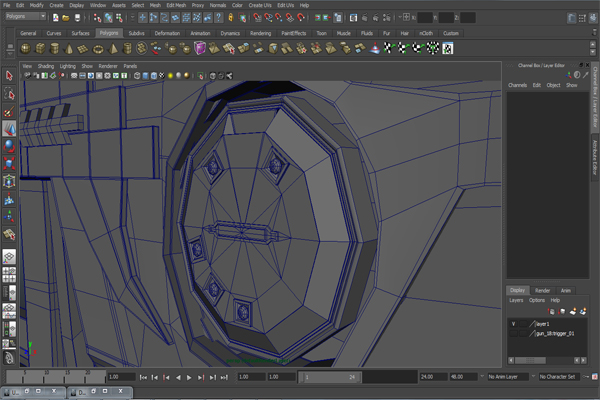Open the viewport Shading menu
Image resolution: width=600 pixels, height=400 pixels.
click(x=46, y=66)
